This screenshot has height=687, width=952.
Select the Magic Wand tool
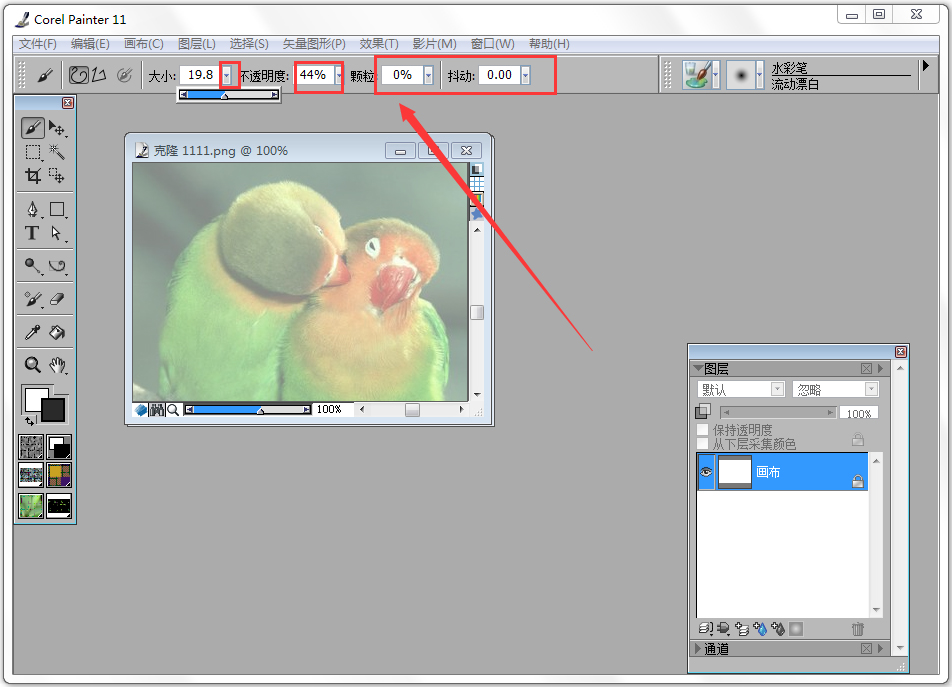click(55, 153)
